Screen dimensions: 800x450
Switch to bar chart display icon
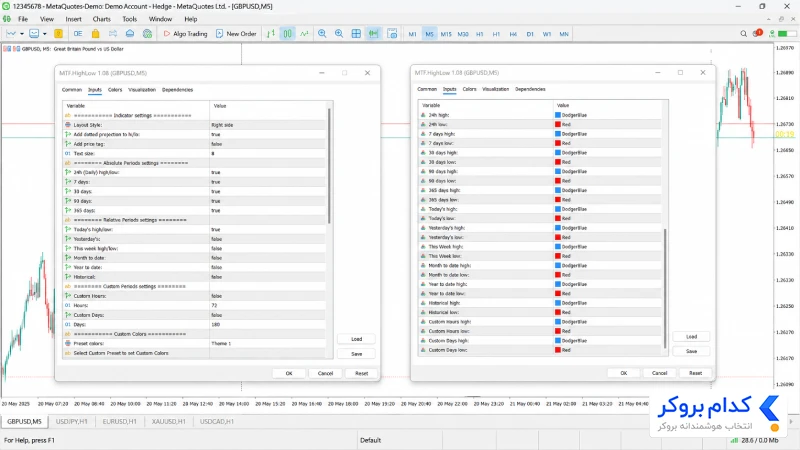click(x=270, y=34)
